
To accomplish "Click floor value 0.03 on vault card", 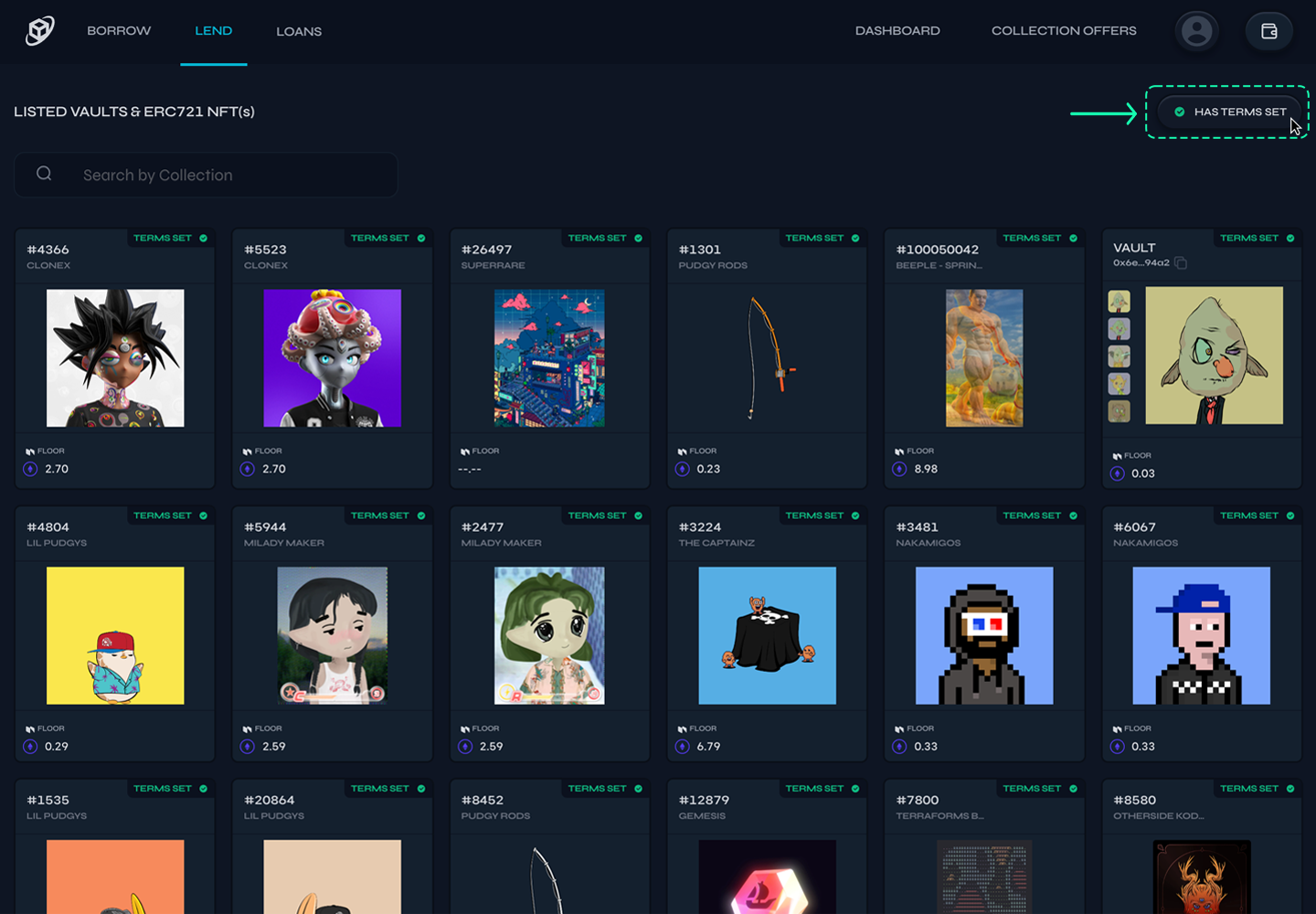I will 1142,473.
